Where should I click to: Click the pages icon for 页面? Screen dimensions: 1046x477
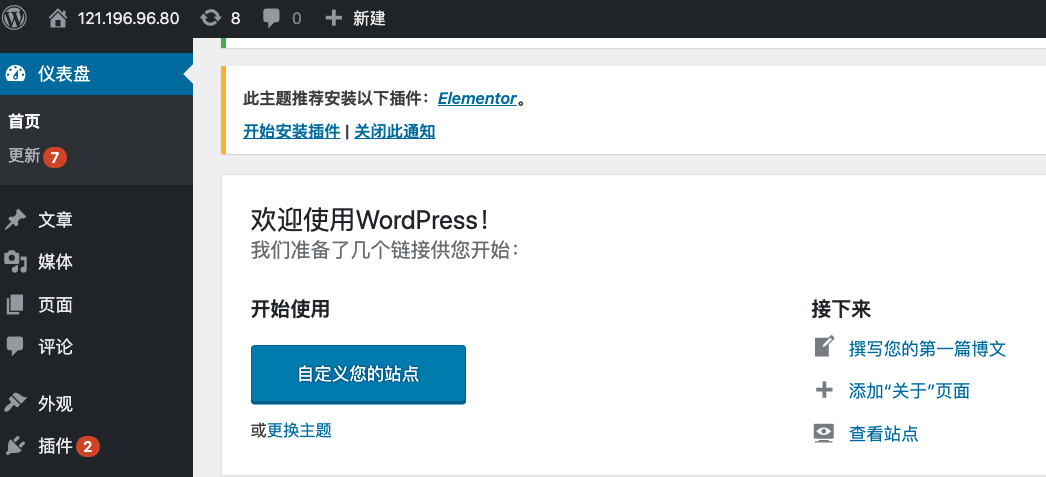click(15, 306)
